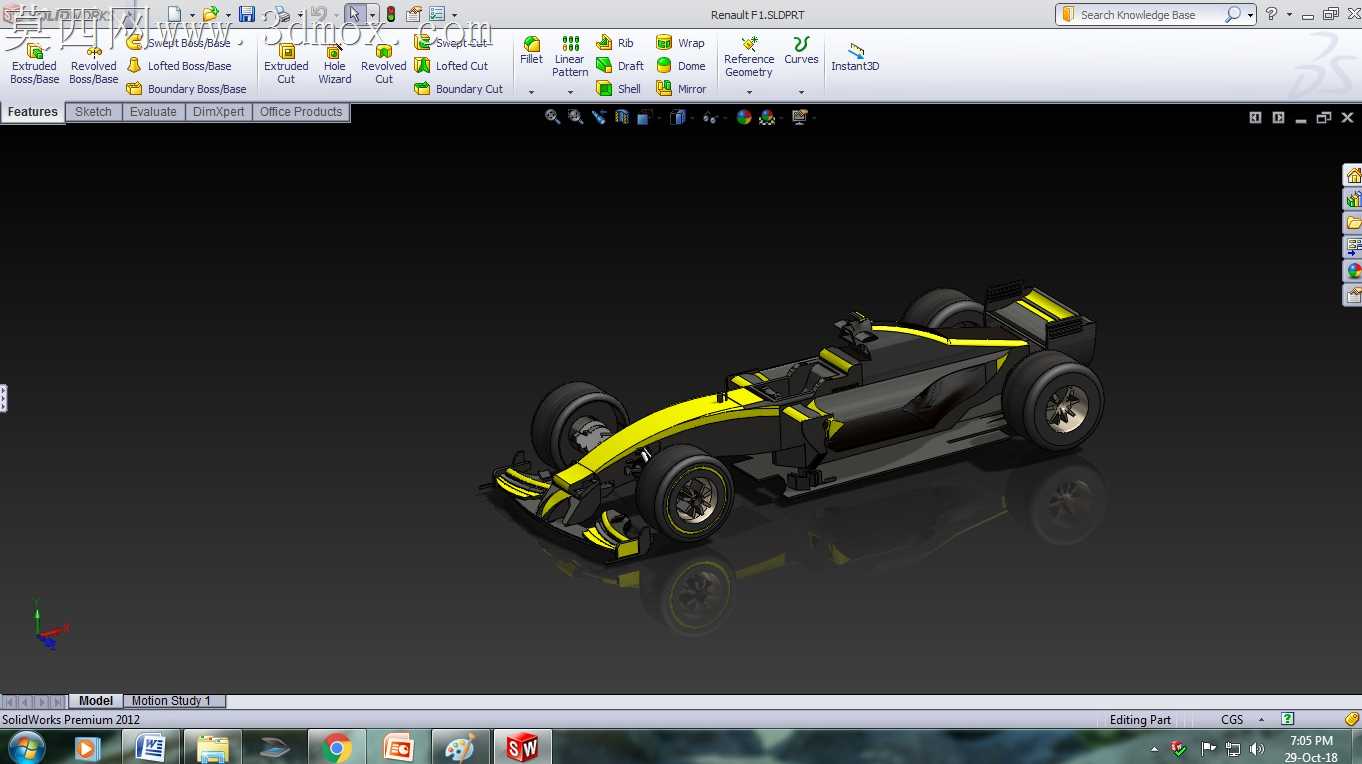Viewport: 1362px width, 764px height.
Task: Open Reference Geometry tools
Action: [x=749, y=57]
